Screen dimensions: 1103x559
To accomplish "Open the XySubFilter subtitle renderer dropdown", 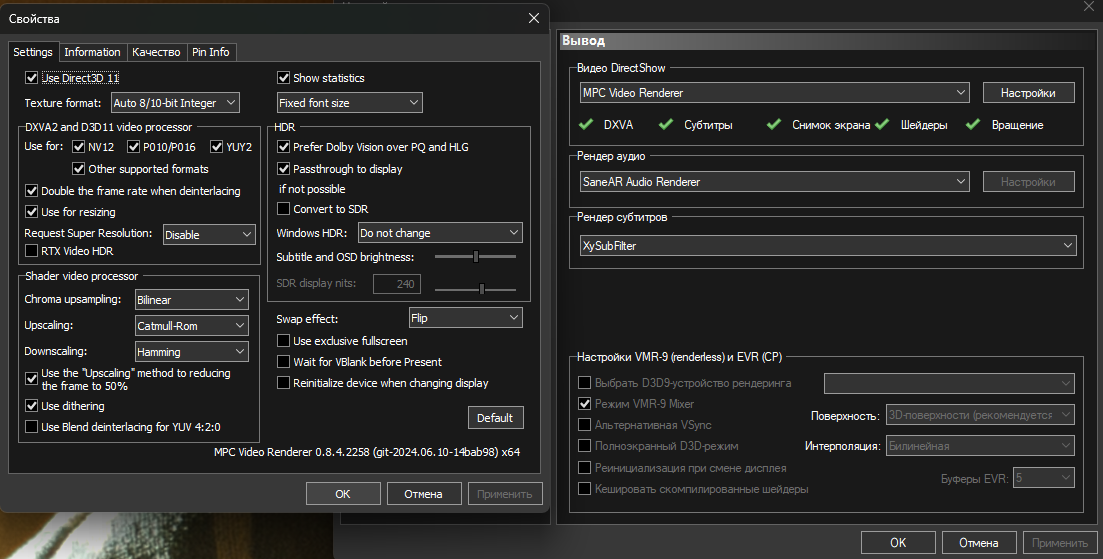I will click(x=827, y=245).
